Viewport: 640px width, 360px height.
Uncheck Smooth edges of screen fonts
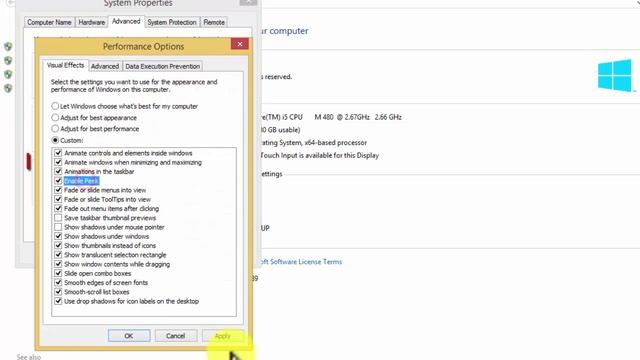click(58, 282)
